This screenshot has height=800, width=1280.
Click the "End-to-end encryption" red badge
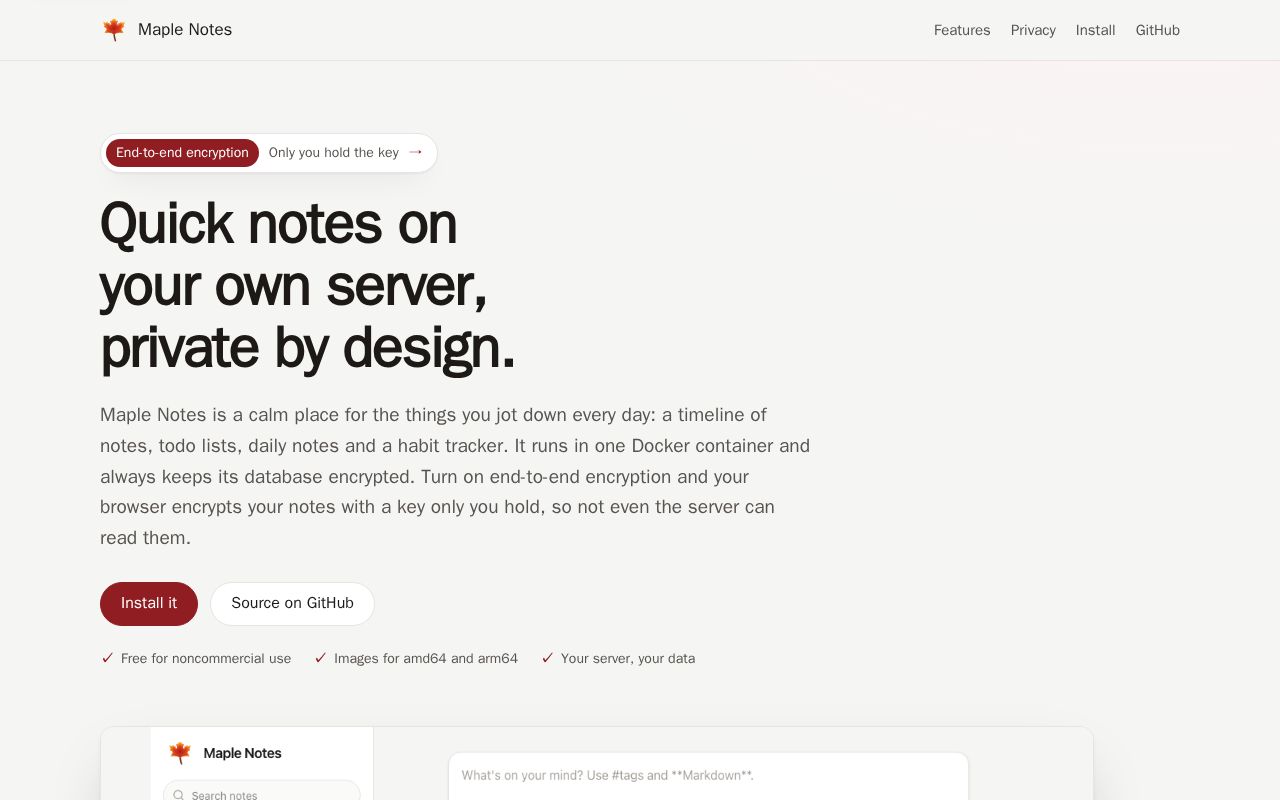(182, 153)
